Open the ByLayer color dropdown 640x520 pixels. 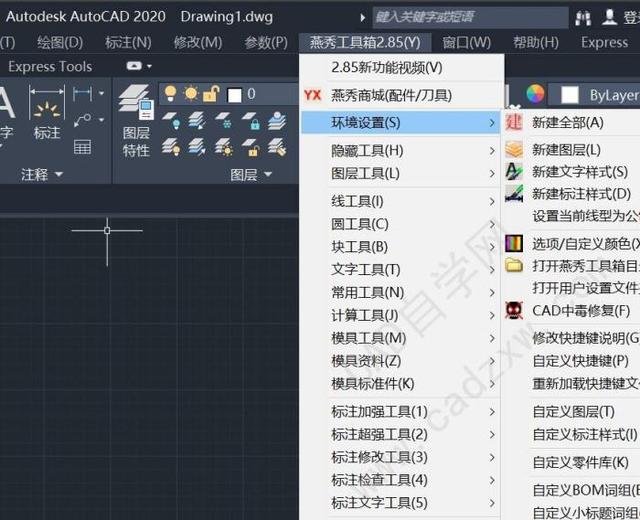(x=593, y=95)
